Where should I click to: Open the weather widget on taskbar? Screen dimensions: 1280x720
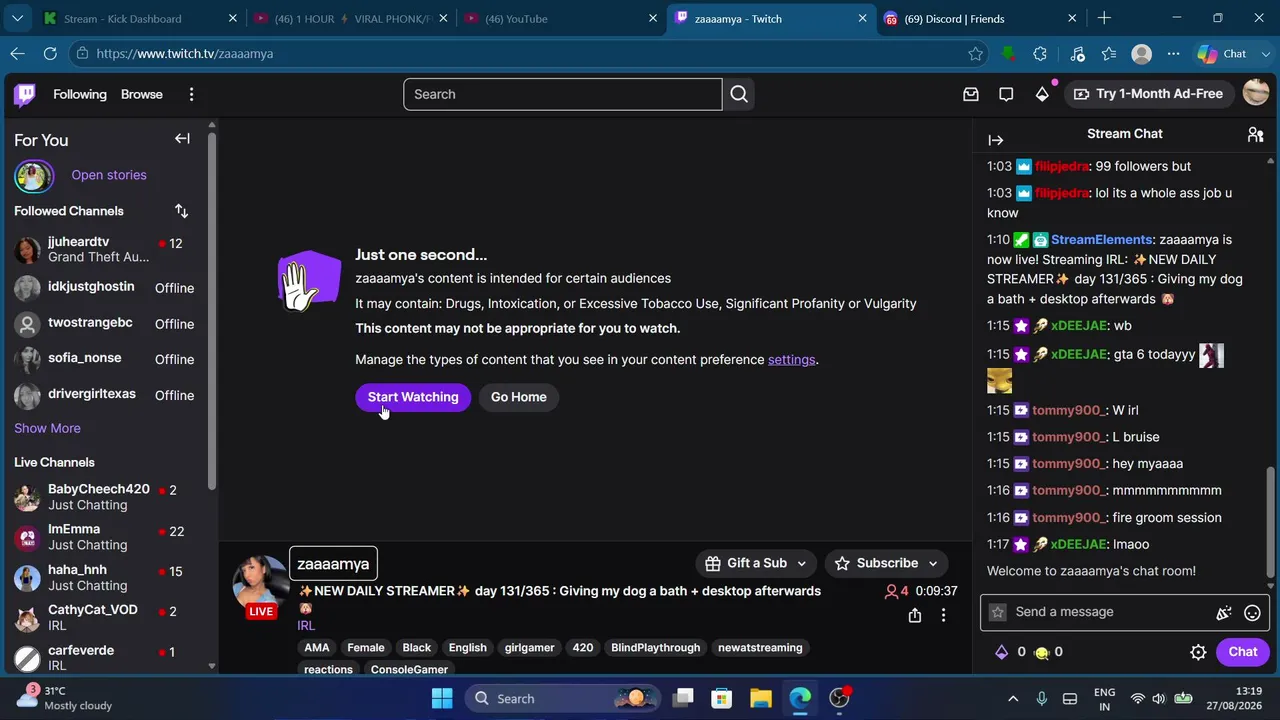(64, 698)
